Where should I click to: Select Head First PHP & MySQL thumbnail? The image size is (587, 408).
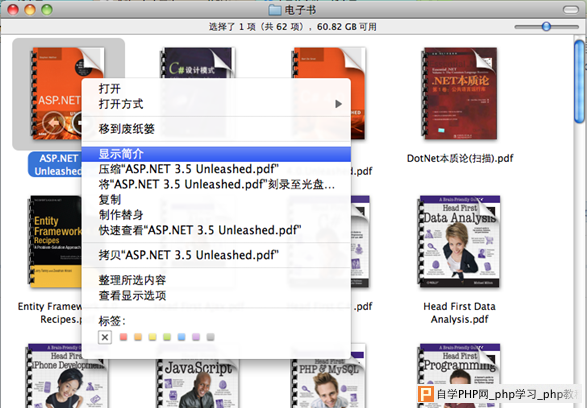328,384
